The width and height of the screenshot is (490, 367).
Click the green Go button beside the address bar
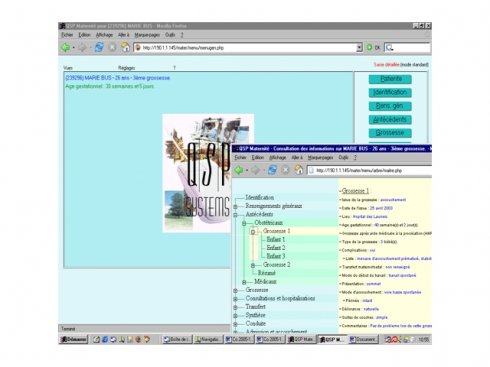point(369,47)
